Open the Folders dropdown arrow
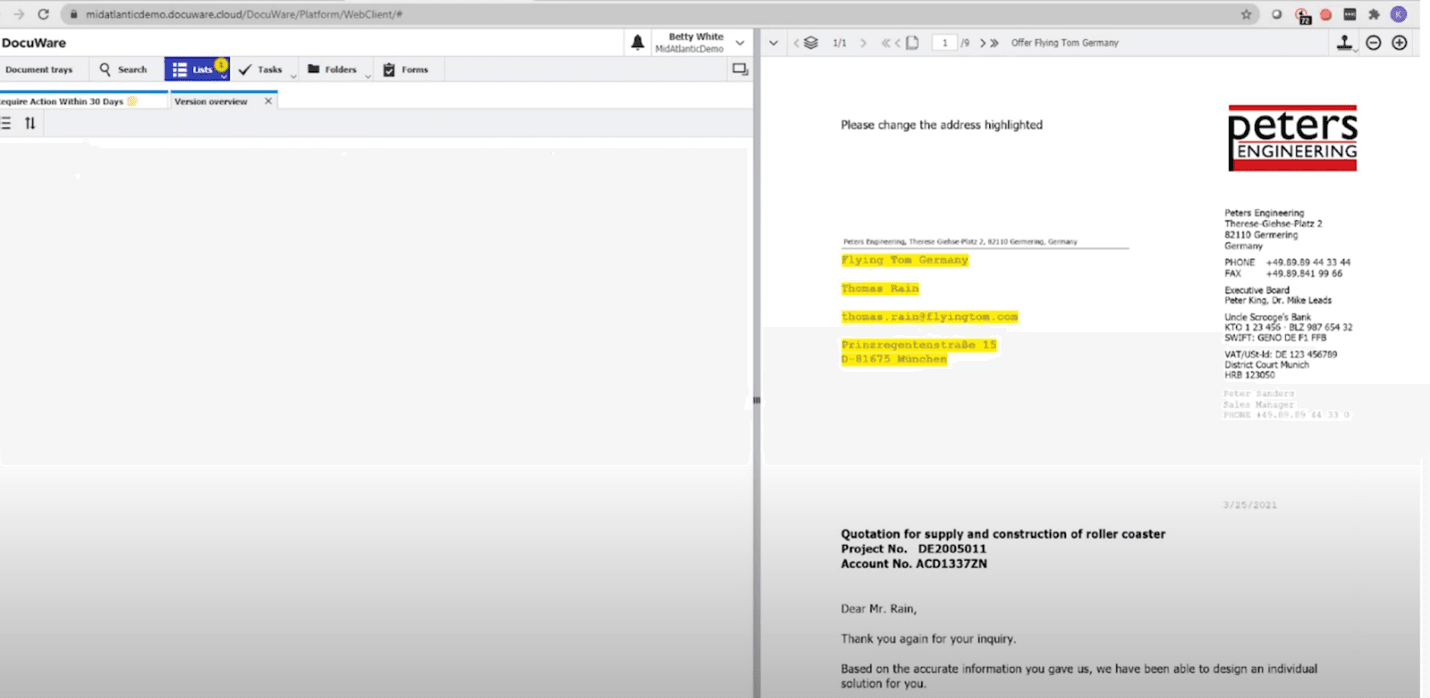Viewport: 1430px width, 698px height. [368, 76]
